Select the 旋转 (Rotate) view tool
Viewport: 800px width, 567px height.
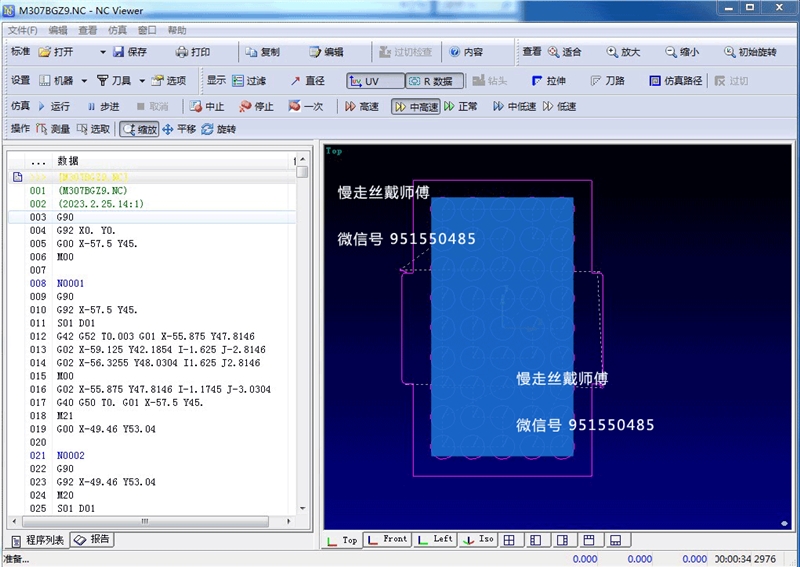coord(207,129)
